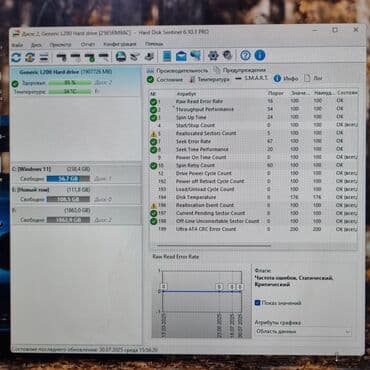Click the blue free space bar for C:
Viewport: 370px width, 370px height.
pos(68,179)
